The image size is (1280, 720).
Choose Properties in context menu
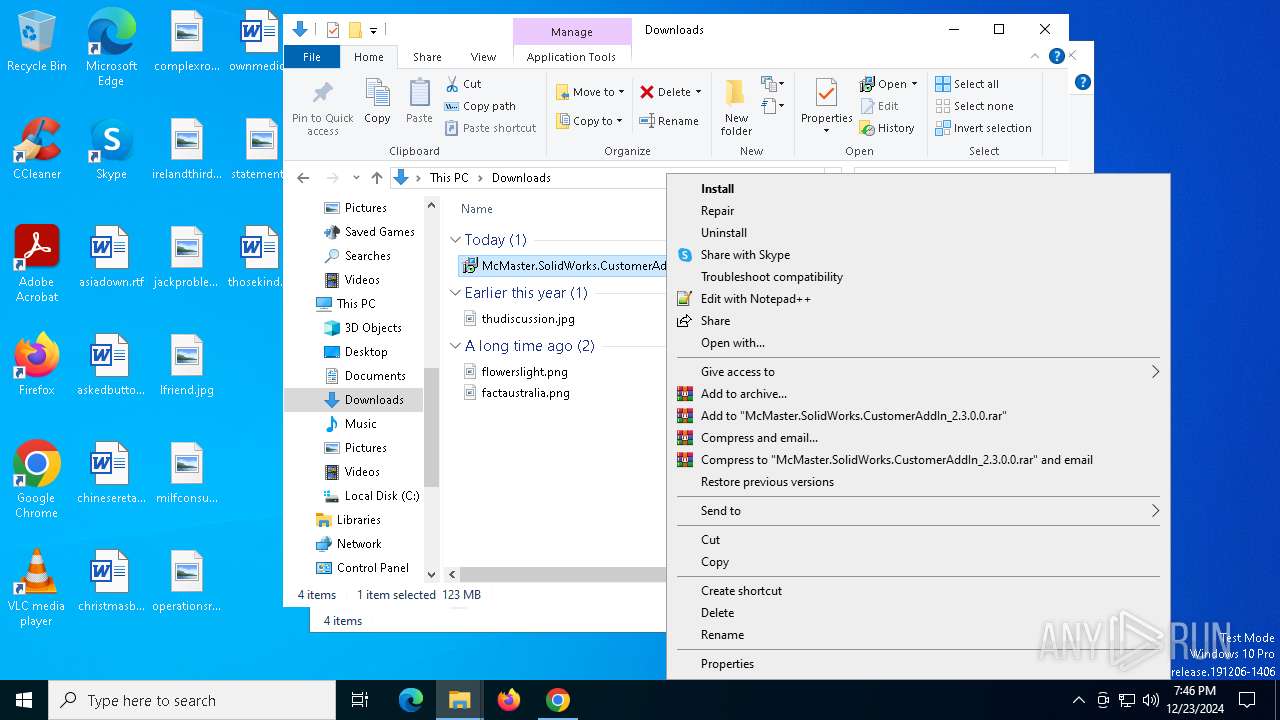(918, 664)
